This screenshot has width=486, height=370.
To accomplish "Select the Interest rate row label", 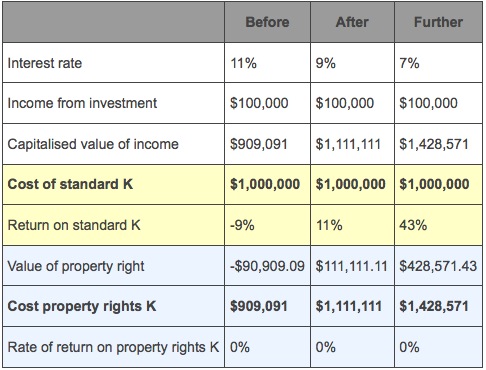I will [x=45, y=63].
